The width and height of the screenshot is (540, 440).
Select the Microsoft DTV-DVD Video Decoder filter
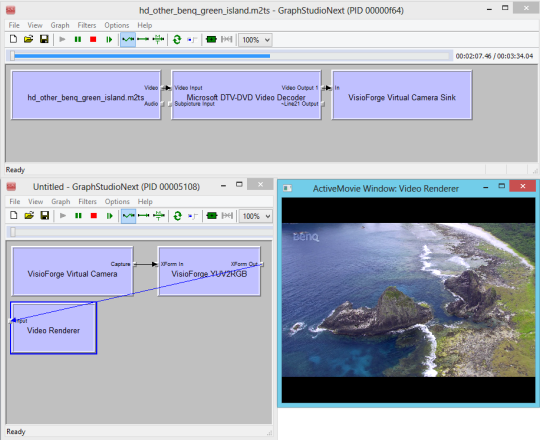pyautogui.click(x=246, y=95)
